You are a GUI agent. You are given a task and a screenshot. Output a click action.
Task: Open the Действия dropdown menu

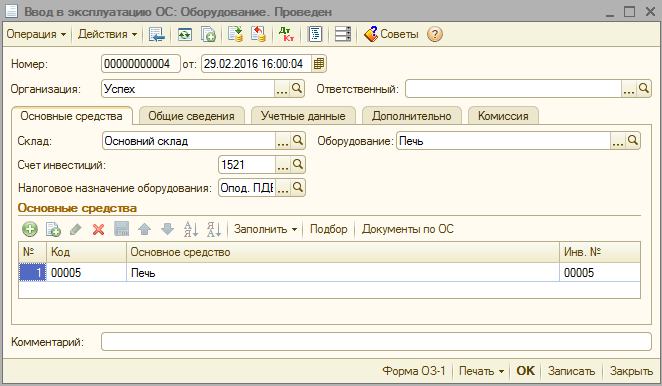click(x=108, y=34)
